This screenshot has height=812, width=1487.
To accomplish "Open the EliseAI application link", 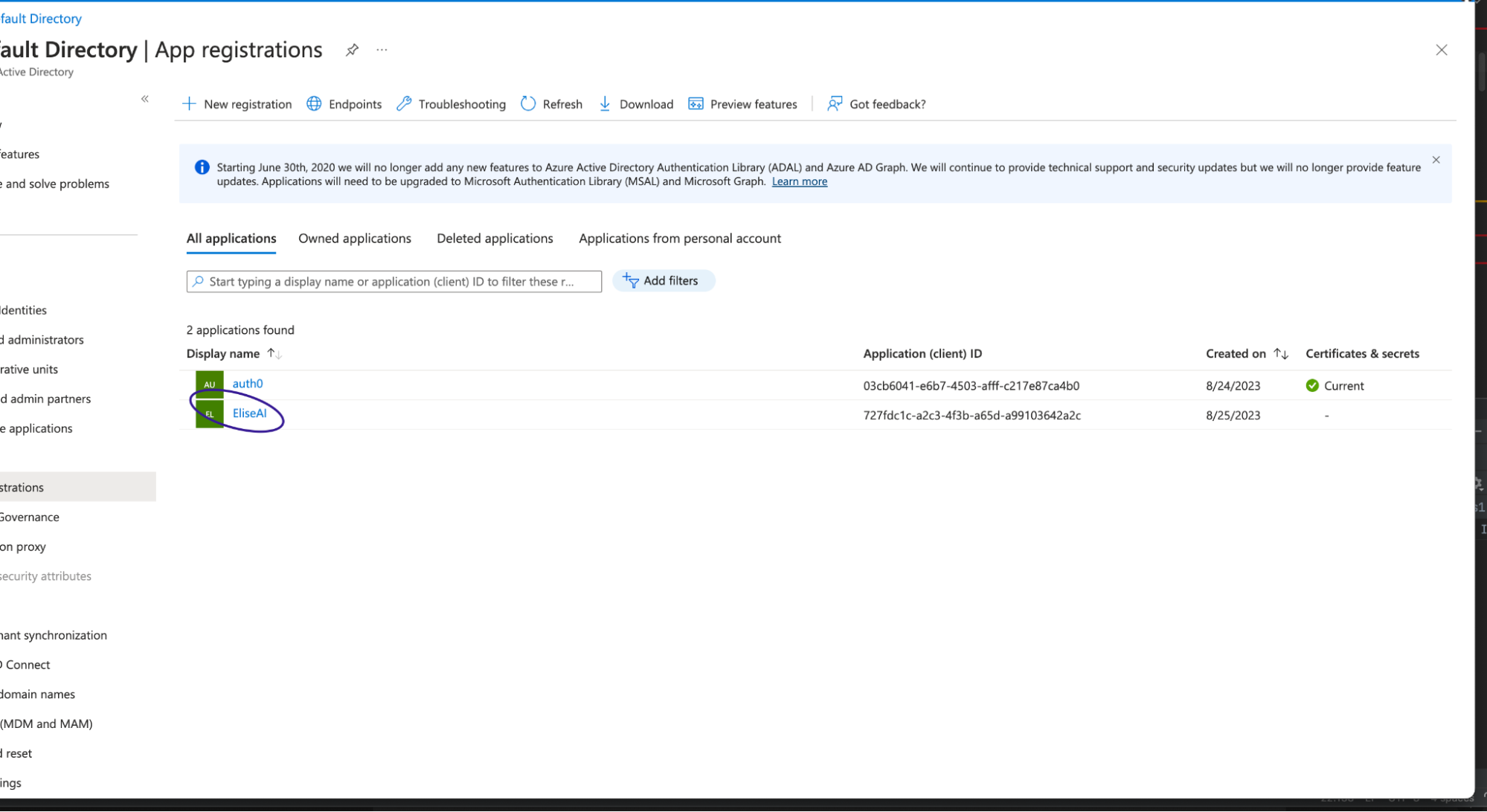I will 250,413.
